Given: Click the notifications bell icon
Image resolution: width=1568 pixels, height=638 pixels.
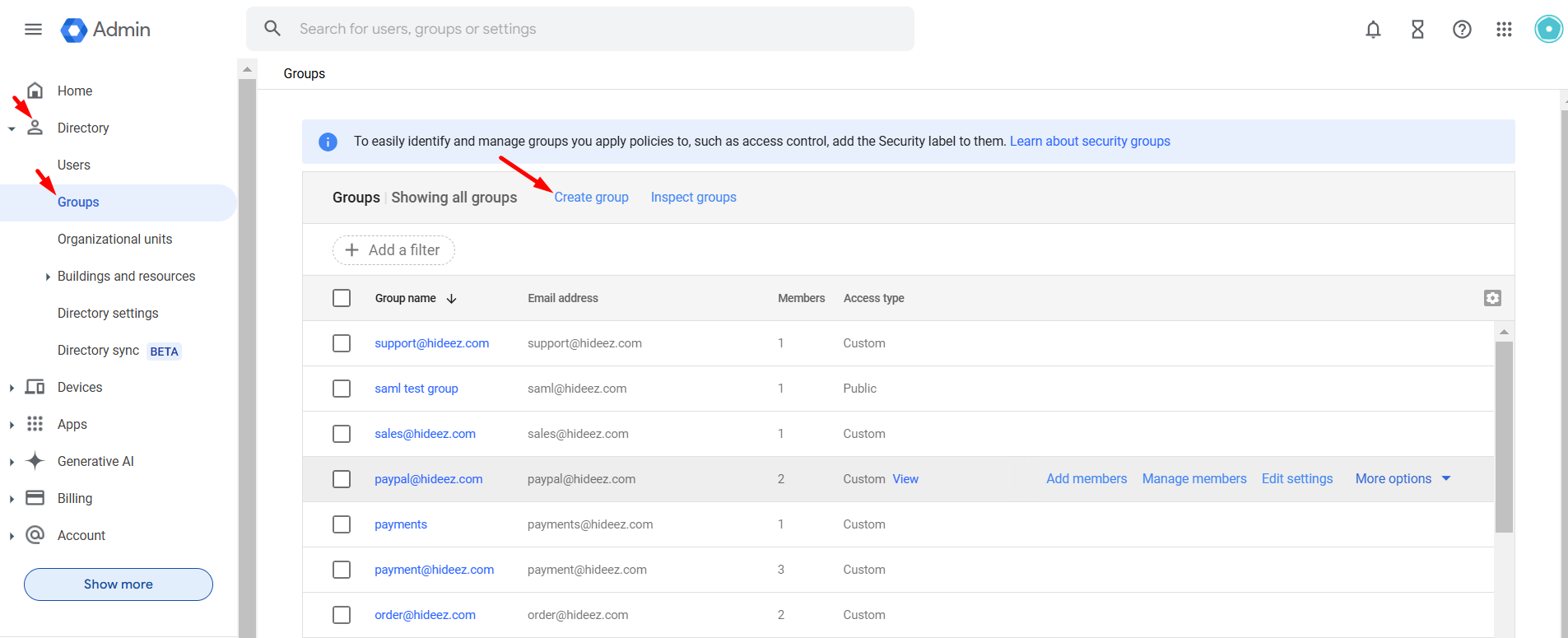Looking at the screenshot, I should click(1373, 30).
